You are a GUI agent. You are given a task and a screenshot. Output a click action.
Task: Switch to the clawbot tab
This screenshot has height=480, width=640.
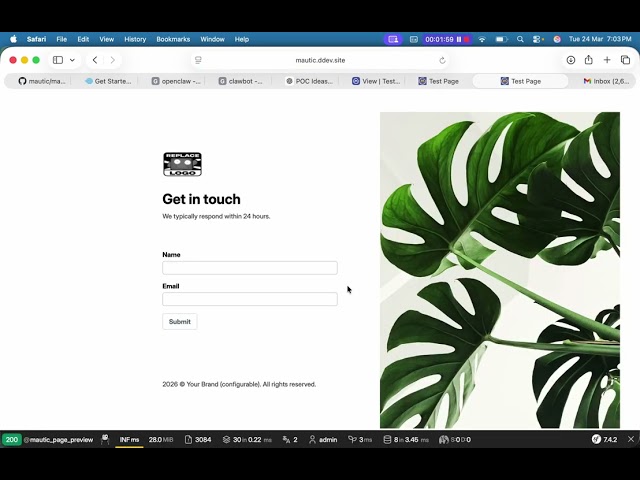coord(241,81)
